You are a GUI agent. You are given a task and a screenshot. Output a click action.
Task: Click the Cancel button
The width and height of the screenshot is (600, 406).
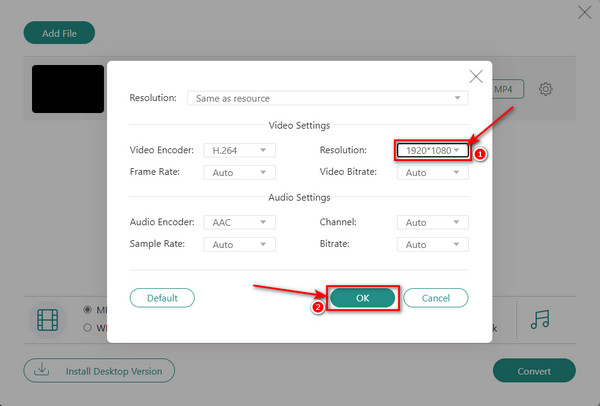[436, 298]
